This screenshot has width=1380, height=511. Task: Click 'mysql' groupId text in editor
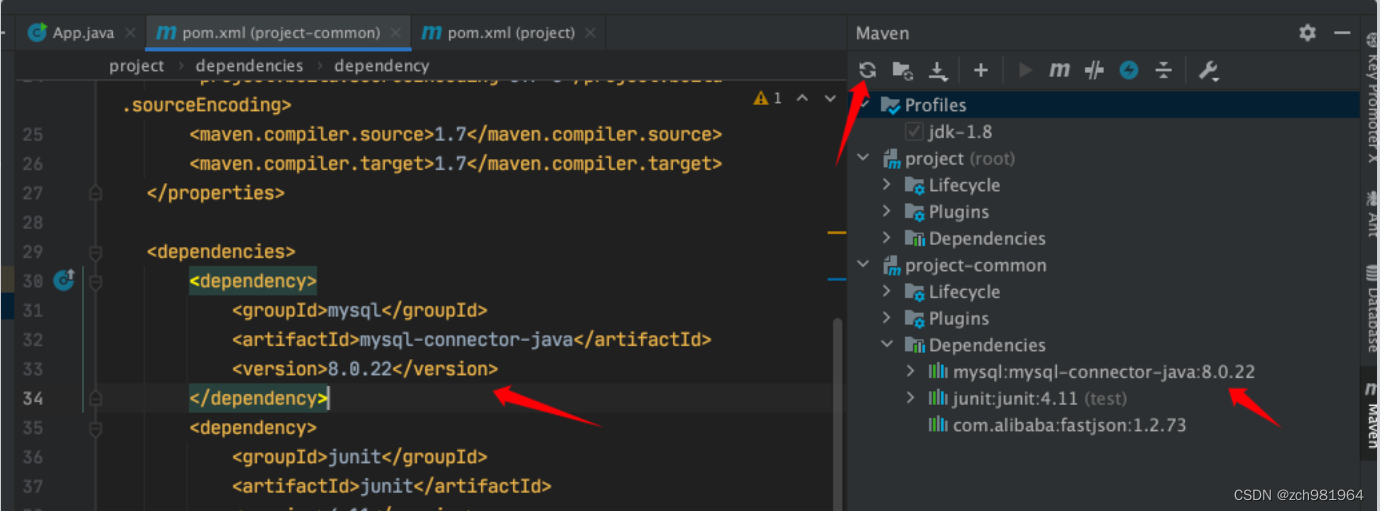click(x=354, y=311)
